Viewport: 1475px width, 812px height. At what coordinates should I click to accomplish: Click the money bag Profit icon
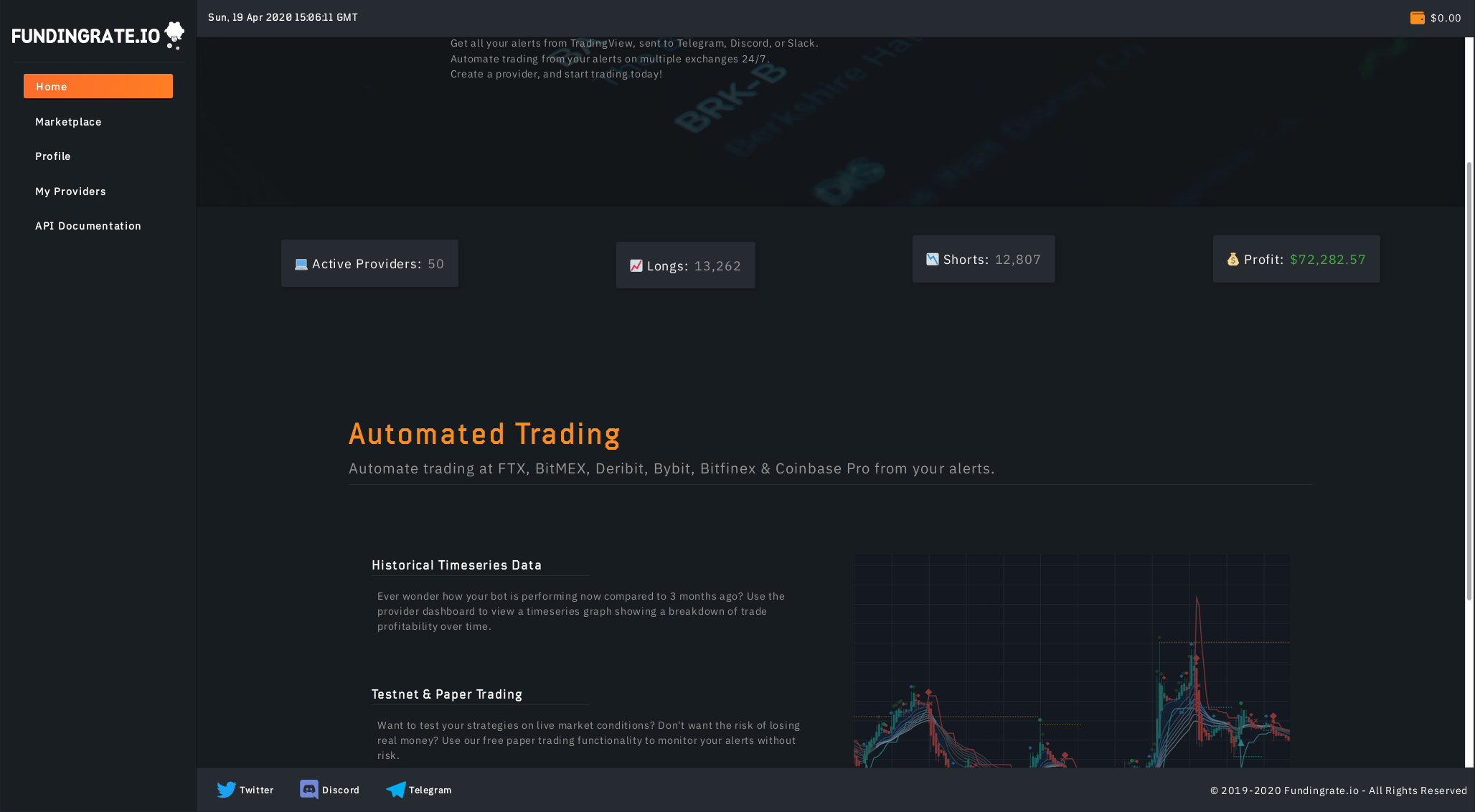(1233, 260)
